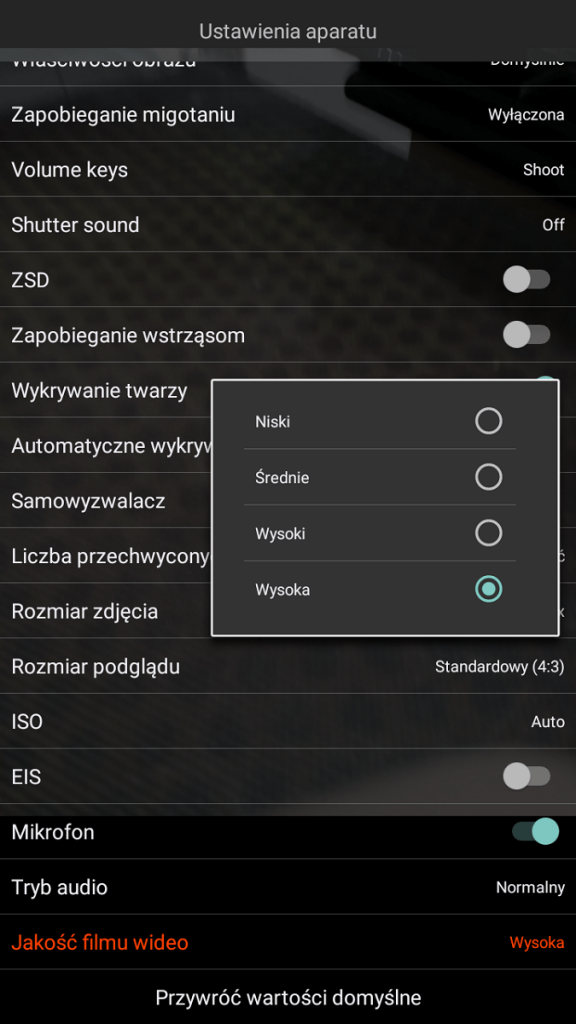Enable the EIS switch
Viewport: 576px width, 1024px height.
click(x=527, y=777)
